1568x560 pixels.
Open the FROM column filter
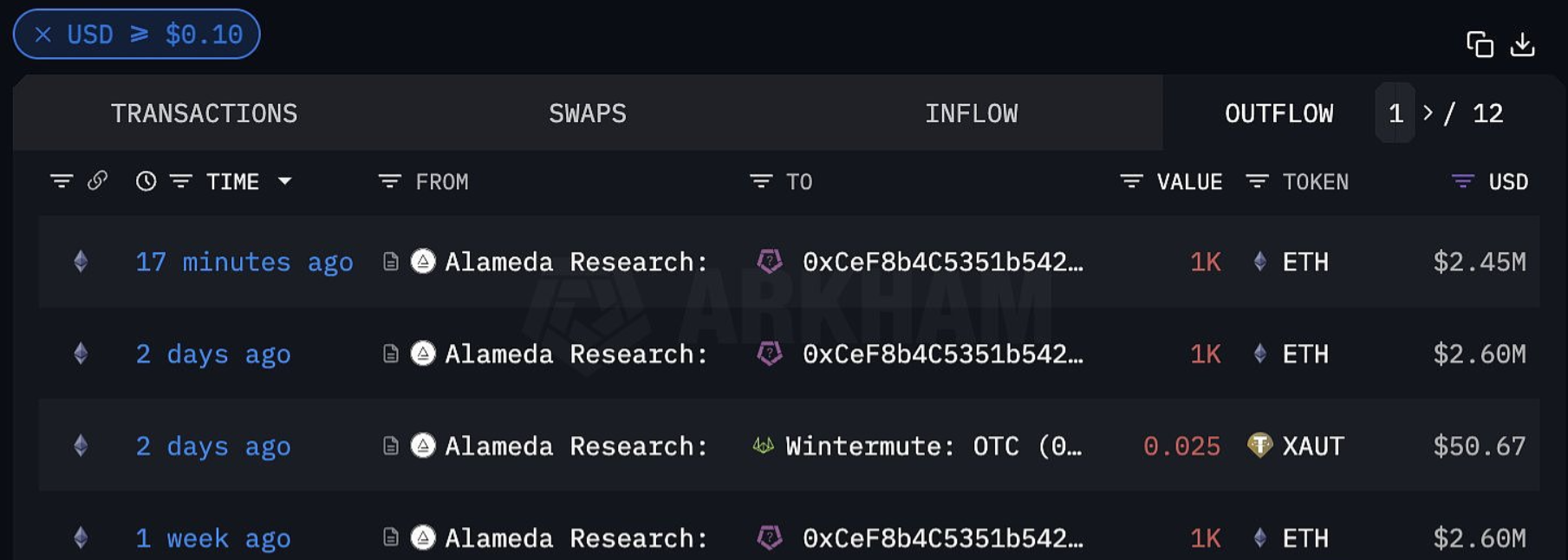390,181
